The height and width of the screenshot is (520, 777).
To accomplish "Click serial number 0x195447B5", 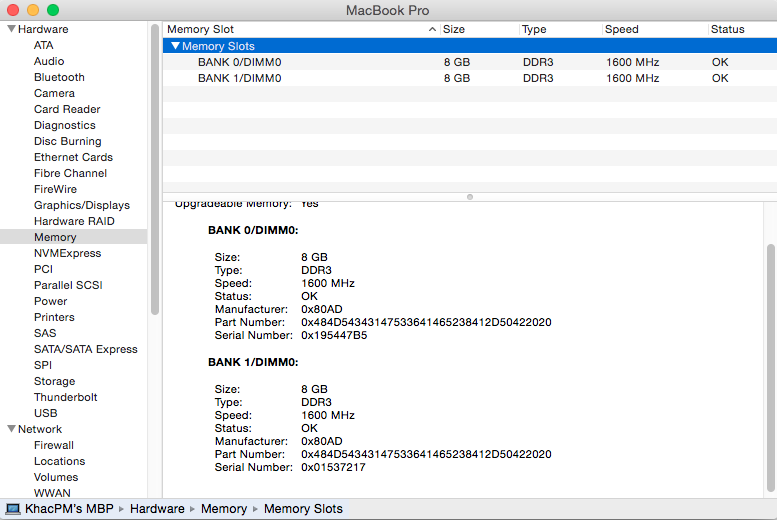I will click(x=334, y=335).
